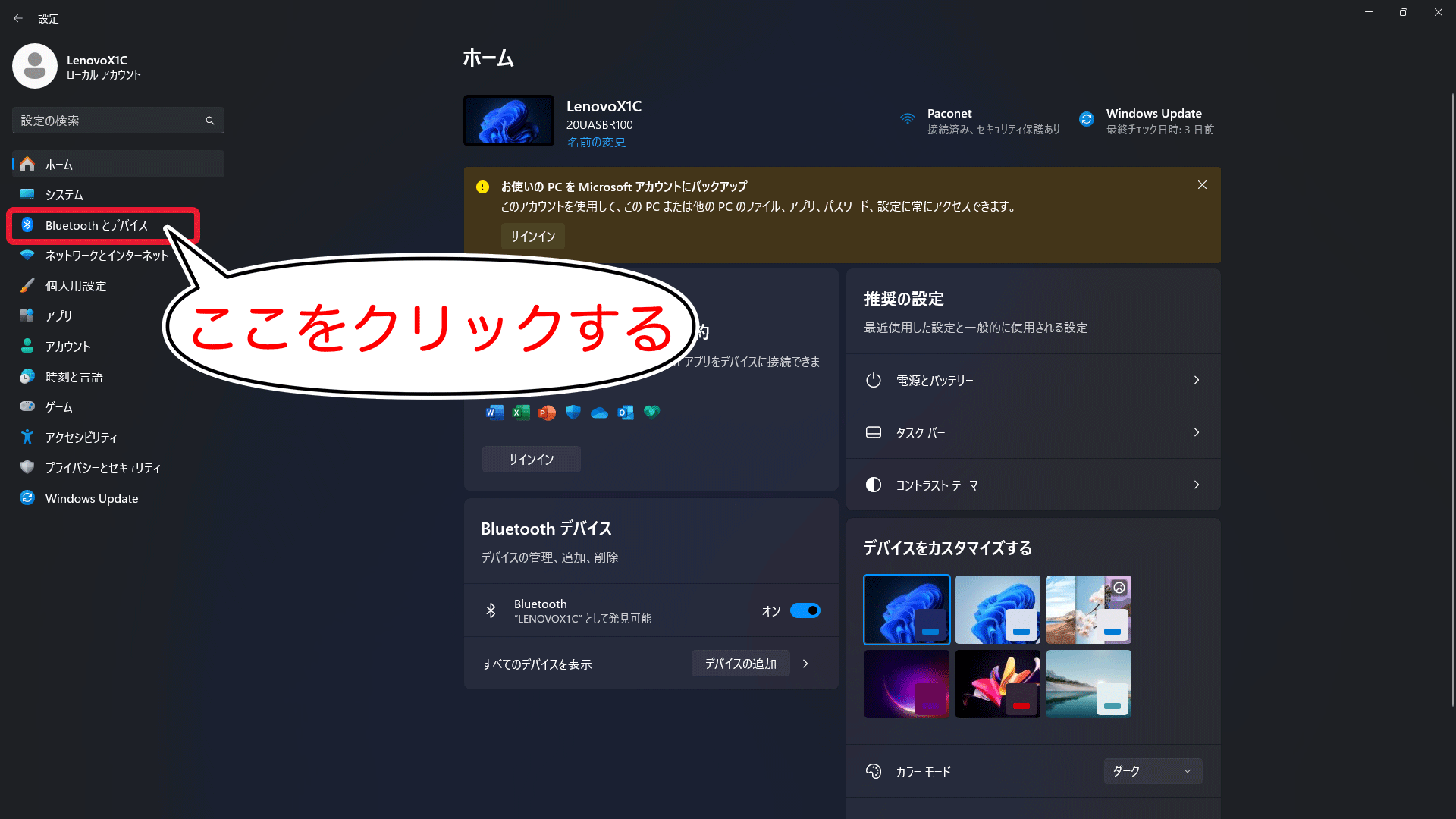Select the cherry blossom theme thumbnail
This screenshot has width=1456, height=819.
(x=1088, y=609)
